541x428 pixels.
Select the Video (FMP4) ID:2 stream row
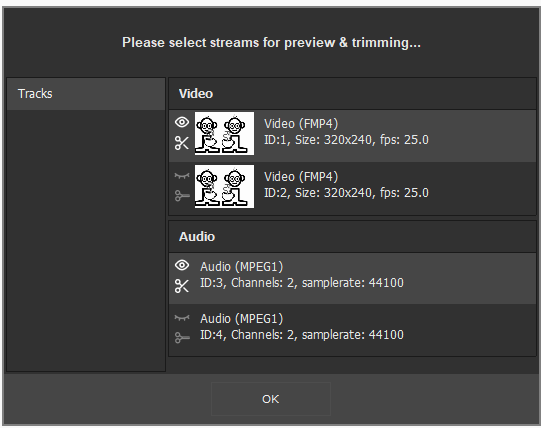pyautogui.click(x=352, y=188)
